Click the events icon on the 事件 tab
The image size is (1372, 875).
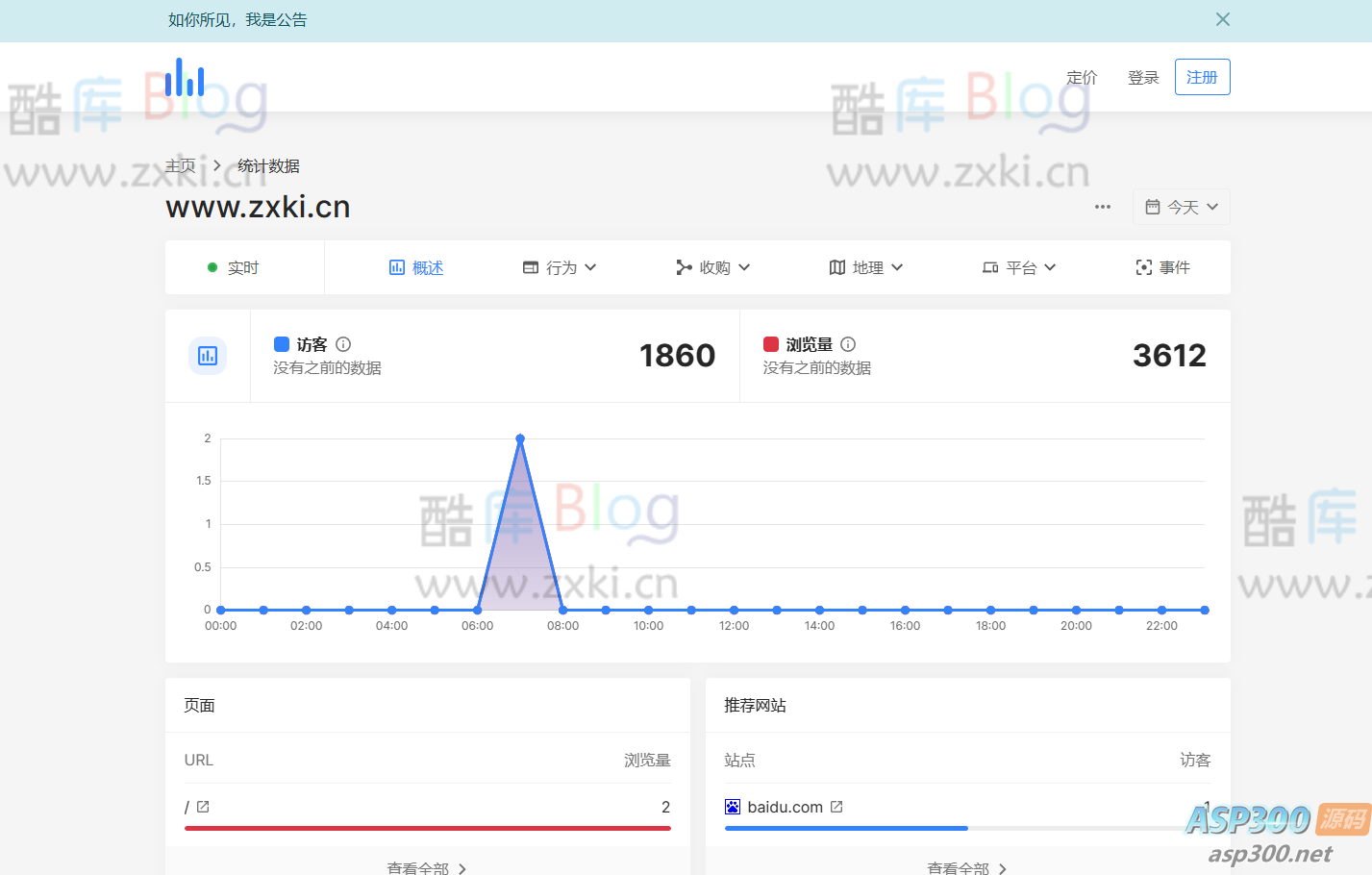pyautogui.click(x=1143, y=267)
